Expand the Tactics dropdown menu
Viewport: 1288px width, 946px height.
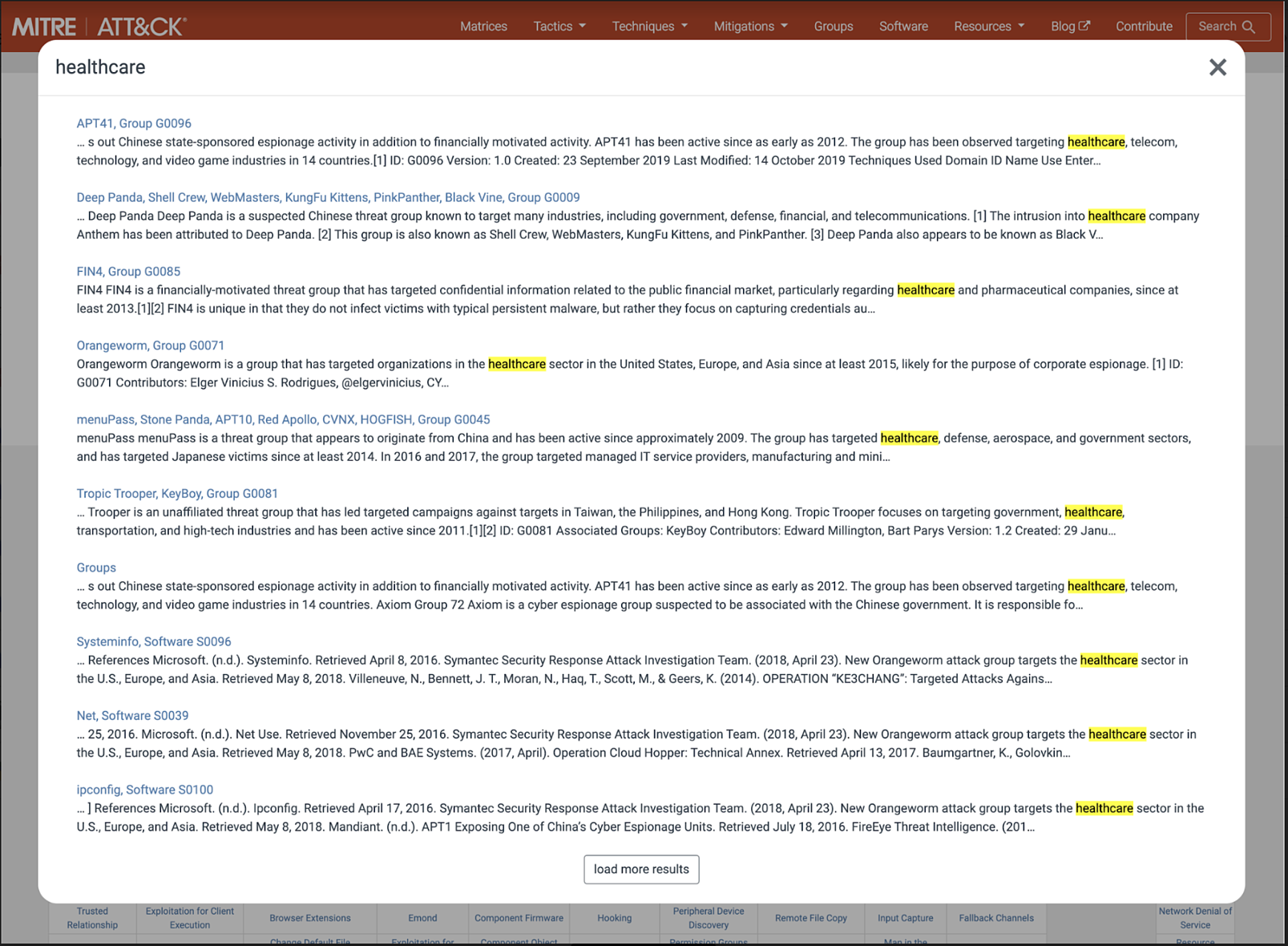559,26
